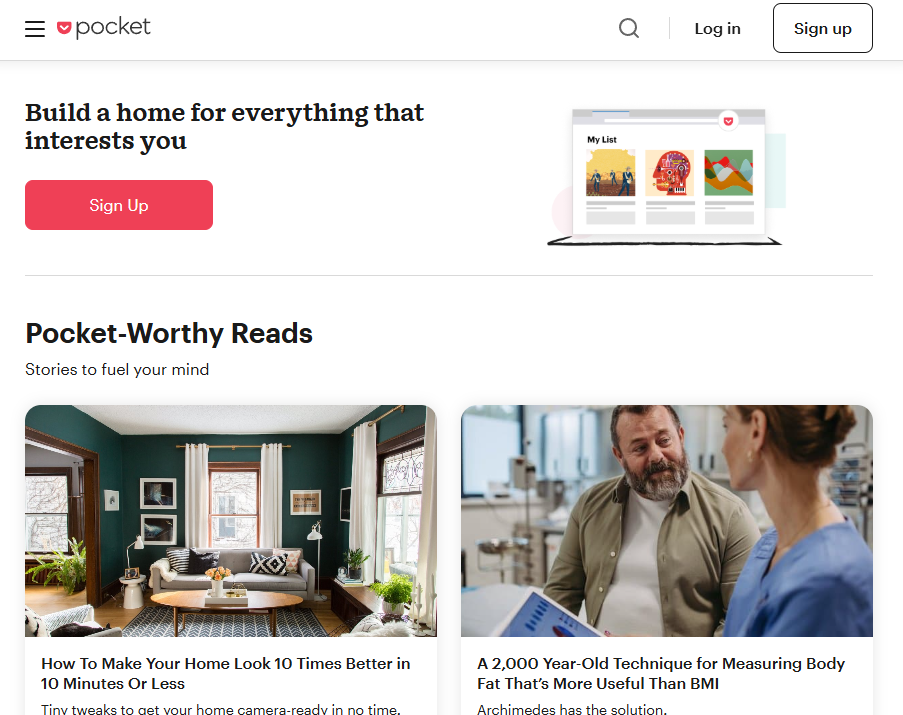Viewport: 903px width, 715px height.
Task: Select the red head artwork thumbnail
Action: coord(670,173)
